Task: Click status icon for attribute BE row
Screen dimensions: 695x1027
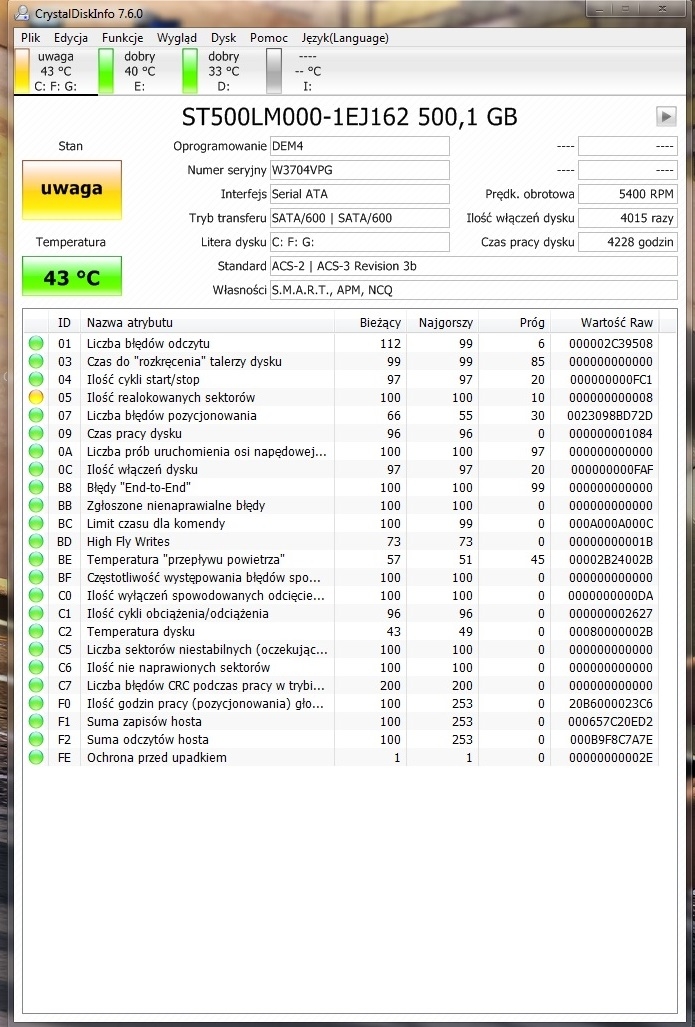Action: [36, 559]
